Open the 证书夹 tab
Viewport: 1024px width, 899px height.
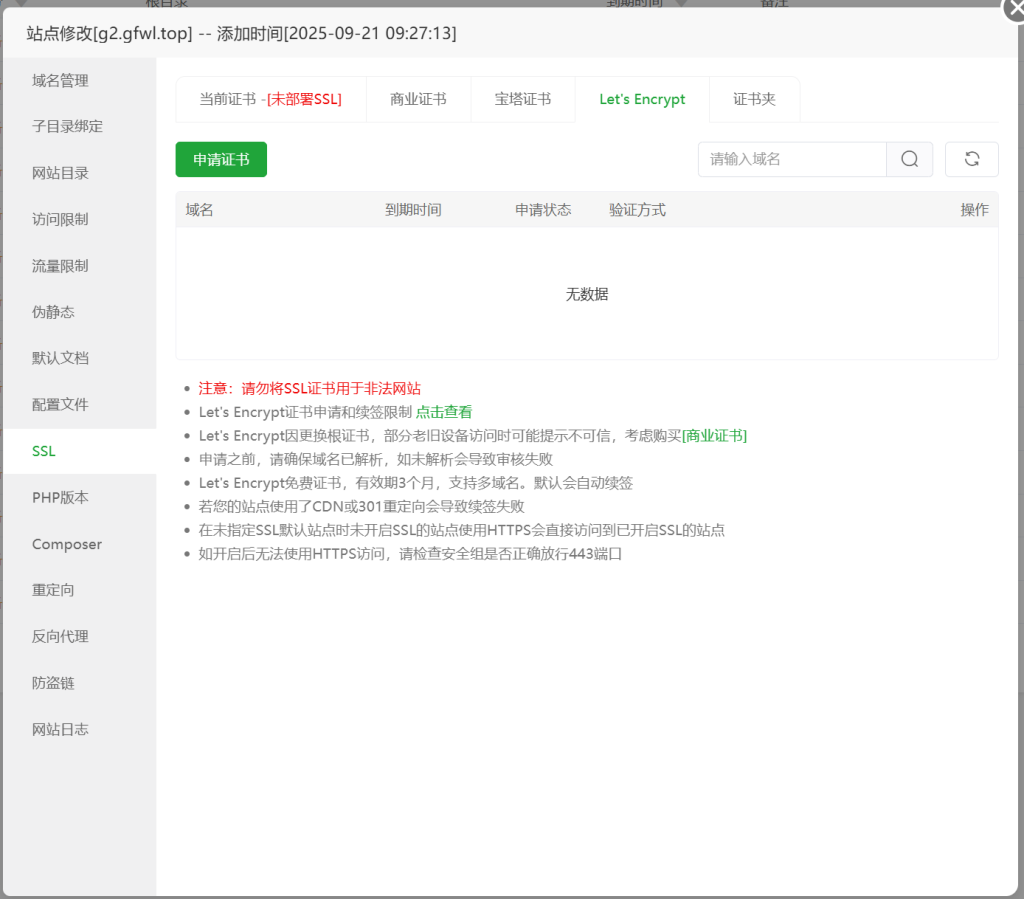coord(754,99)
